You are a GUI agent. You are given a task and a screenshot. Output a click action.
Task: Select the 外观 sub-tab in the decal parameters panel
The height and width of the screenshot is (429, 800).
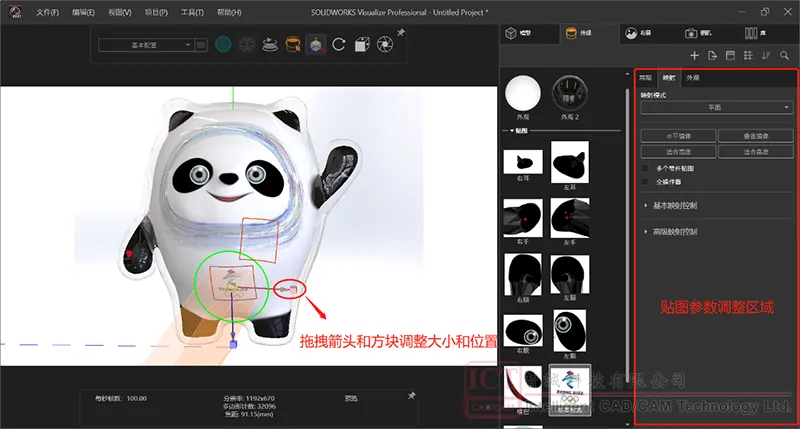pos(693,78)
